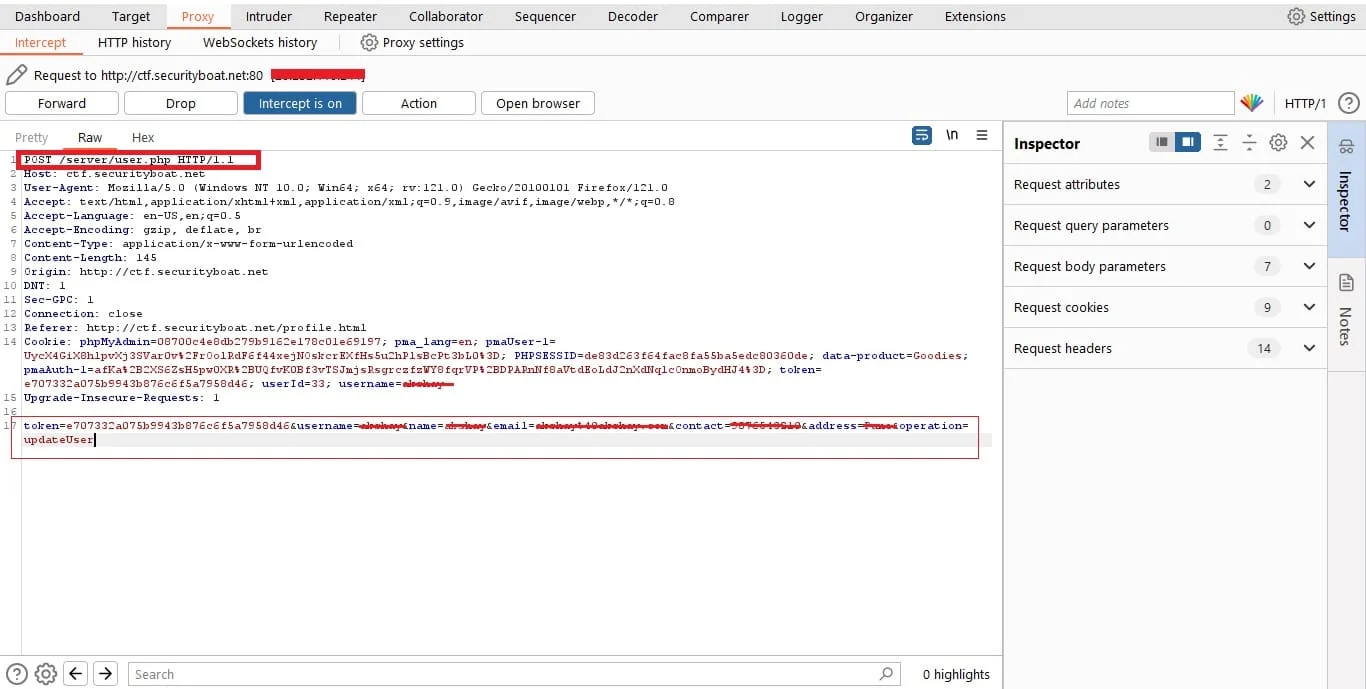This screenshot has width=1366, height=689.
Task: Click the Add notes input field
Action: click(x=1151, y=103)
